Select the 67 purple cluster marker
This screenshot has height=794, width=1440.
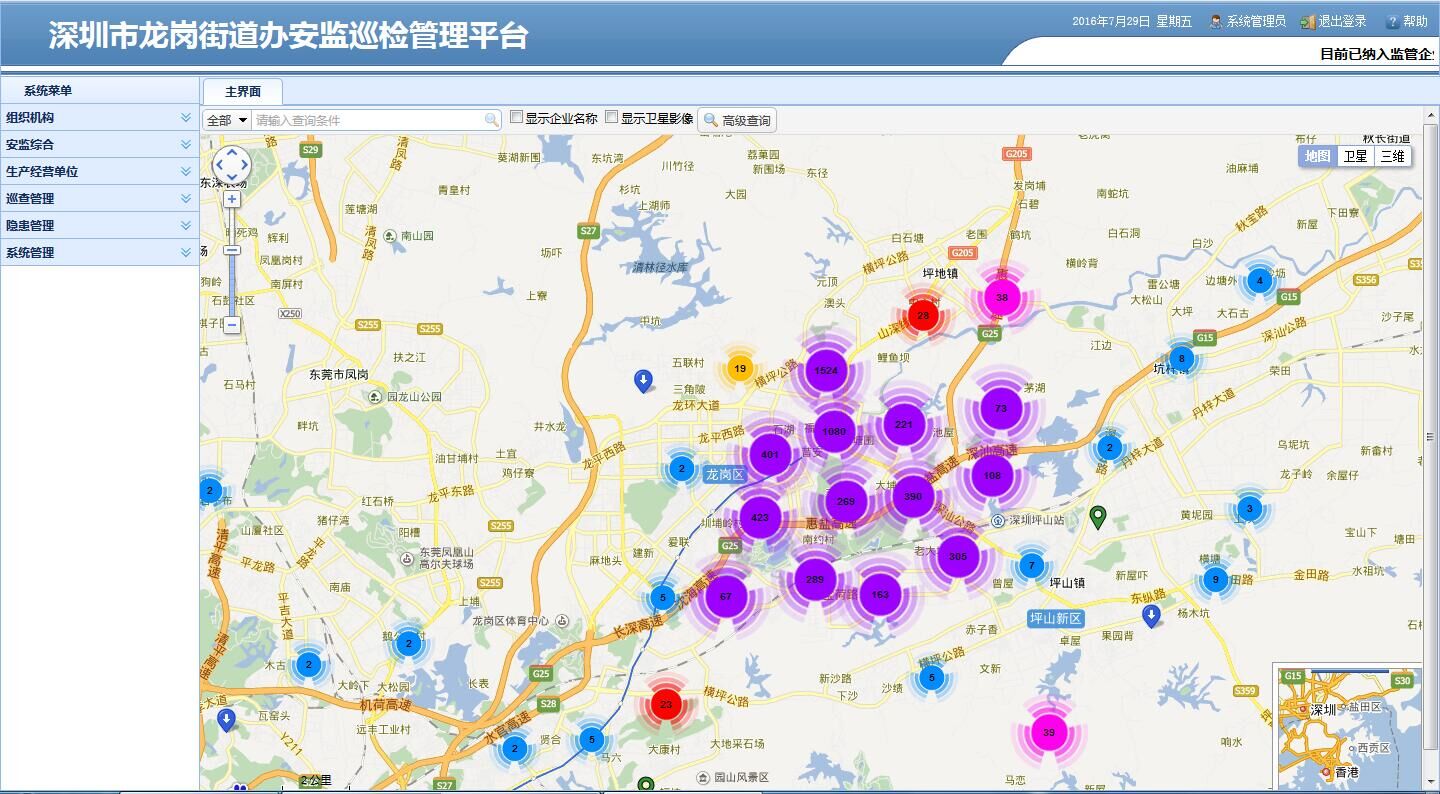726,596
